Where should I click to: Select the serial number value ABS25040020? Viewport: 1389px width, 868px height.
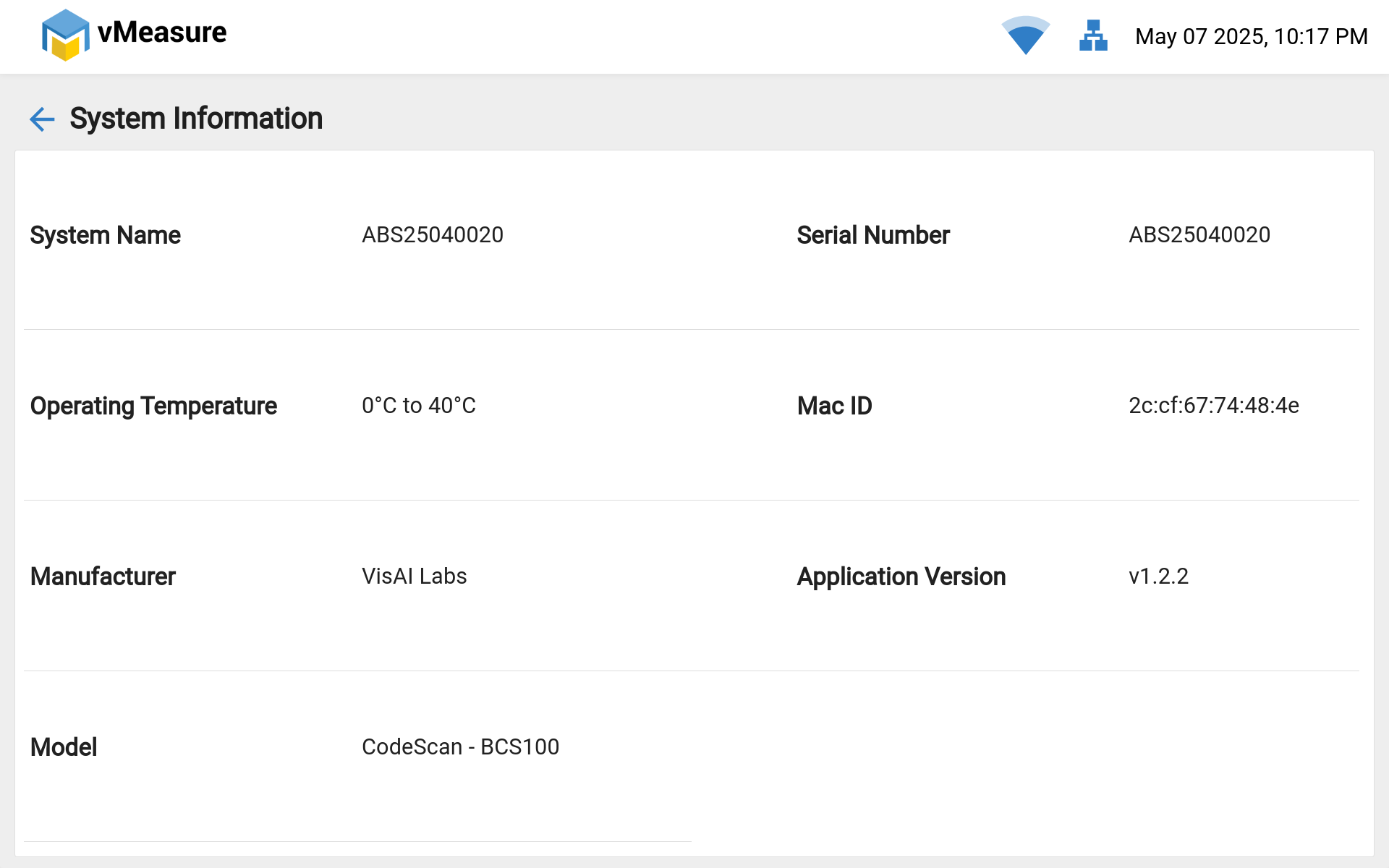click(x=1199, y=235)
